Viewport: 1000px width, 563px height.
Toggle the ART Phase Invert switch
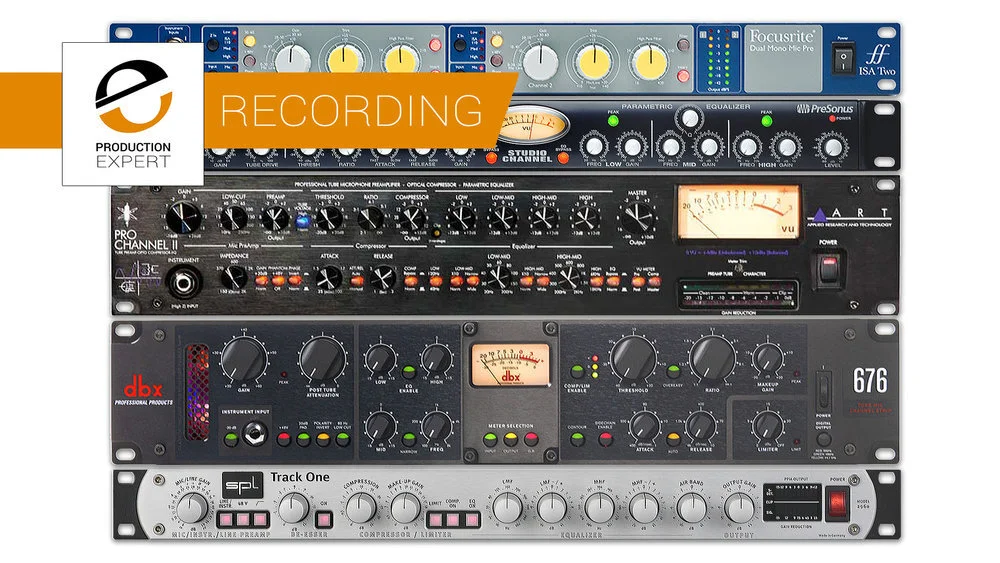tap(294, 281)
